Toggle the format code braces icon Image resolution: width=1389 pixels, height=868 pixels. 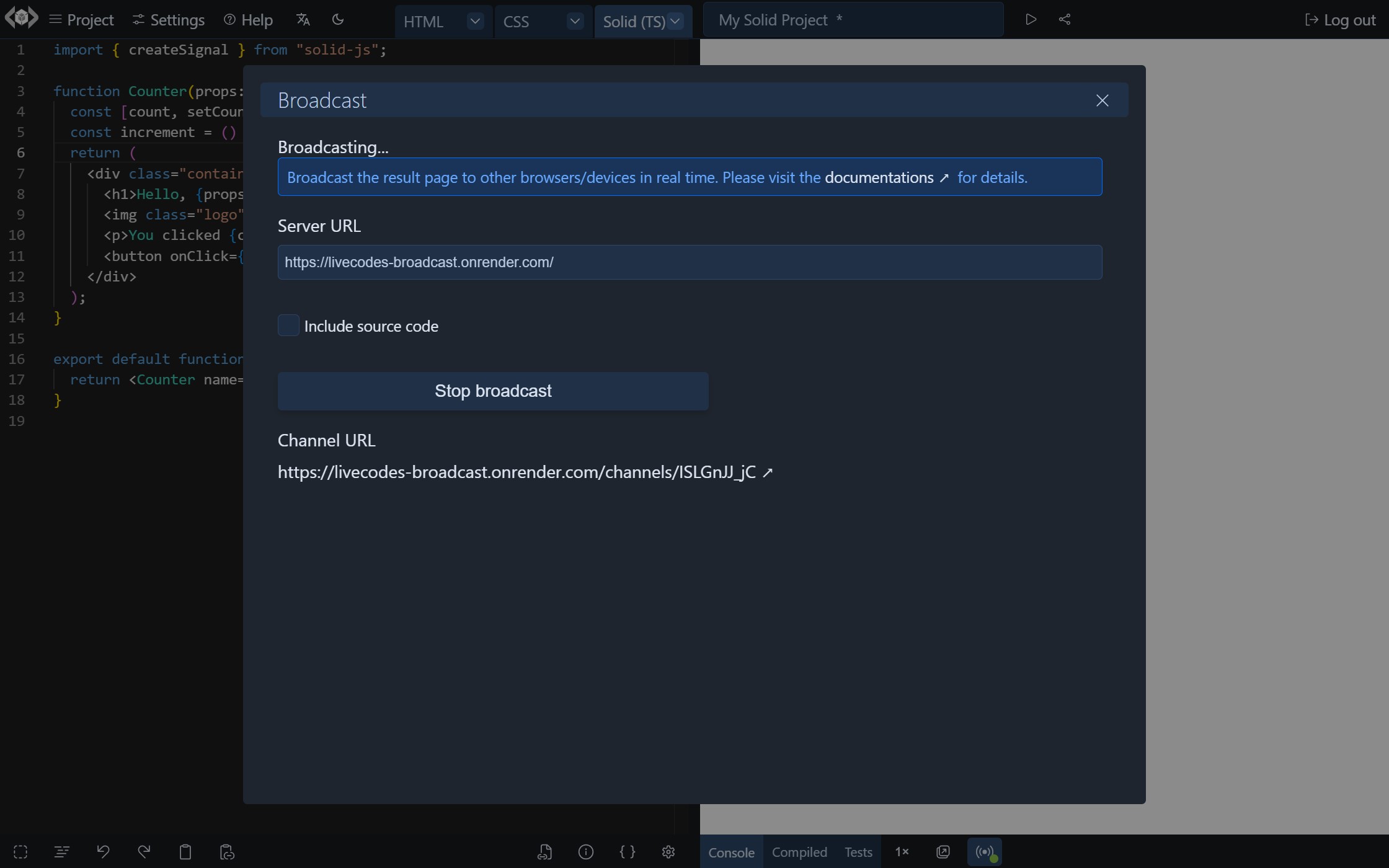pos(627,852)
